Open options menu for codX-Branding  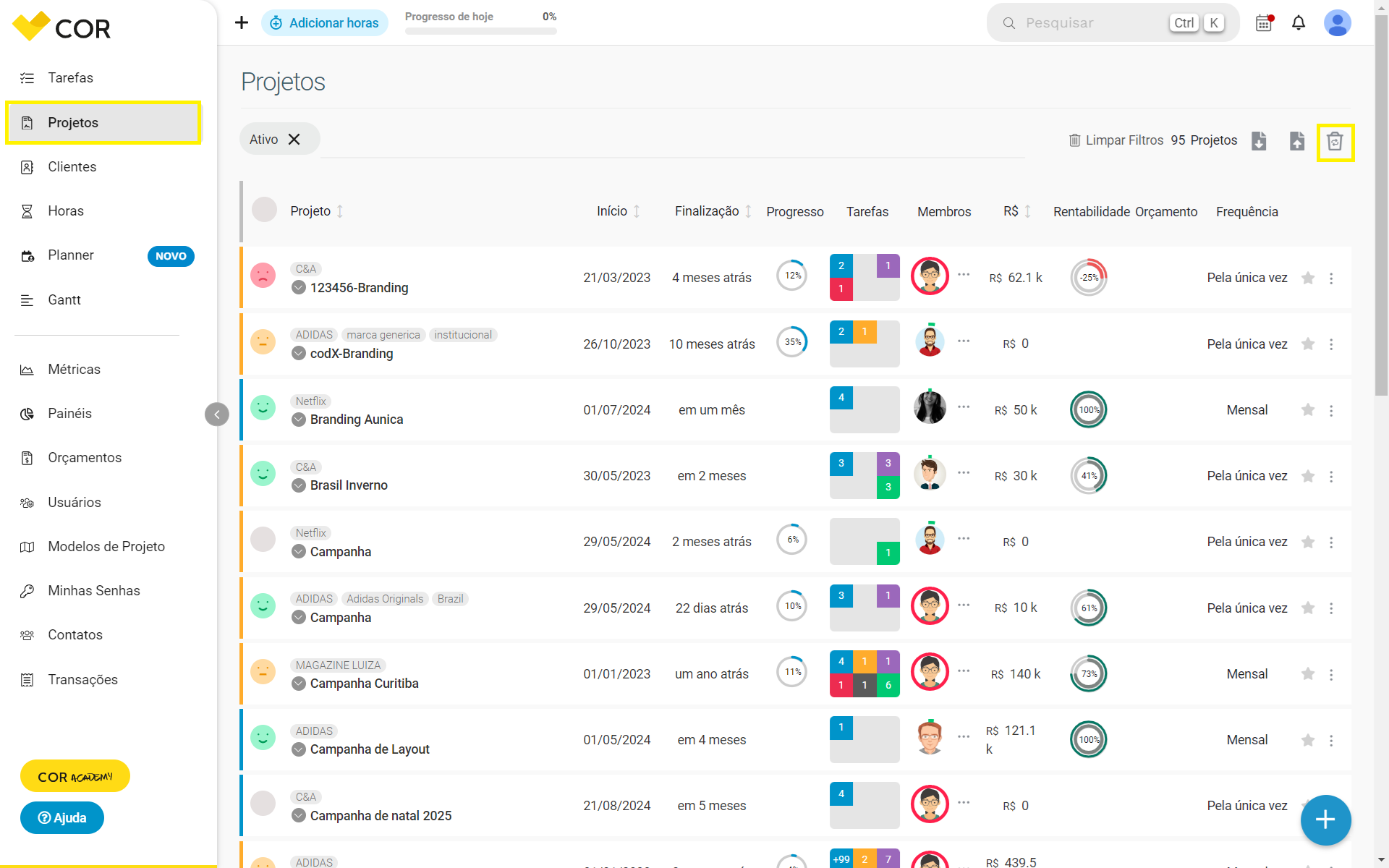tap(1331, 344)
